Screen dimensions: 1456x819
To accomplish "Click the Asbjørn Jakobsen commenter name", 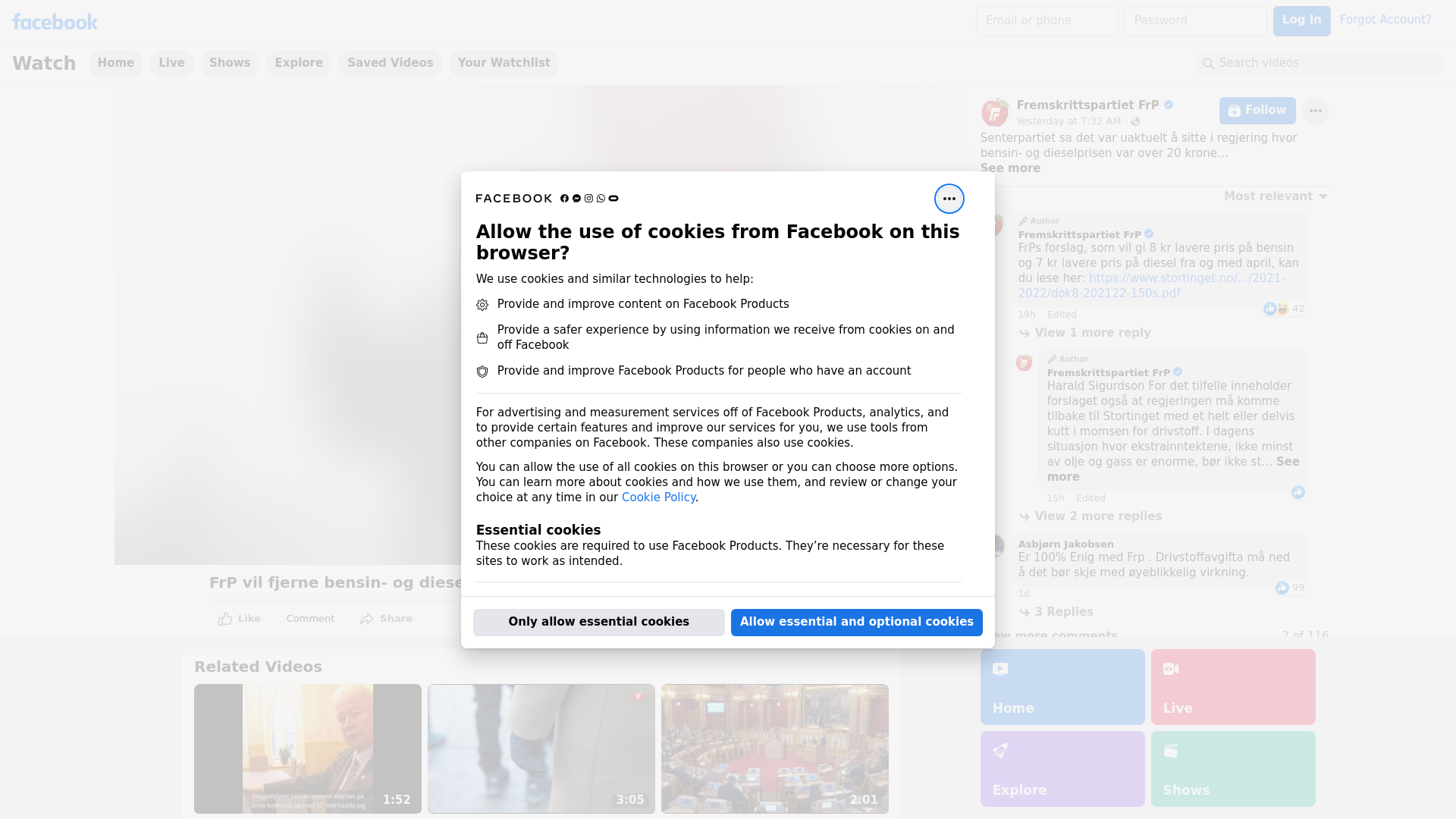I will pyautogui.click(x=1065, y=544).
